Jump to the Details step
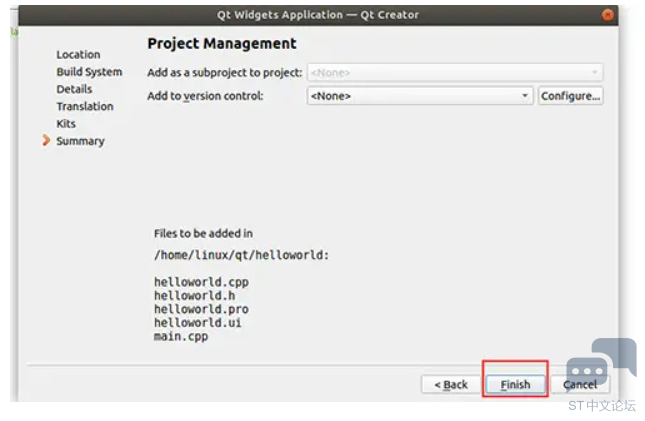The height and width of the screenshot is (421, 645). pyautogui.click(x=74, y=89)
